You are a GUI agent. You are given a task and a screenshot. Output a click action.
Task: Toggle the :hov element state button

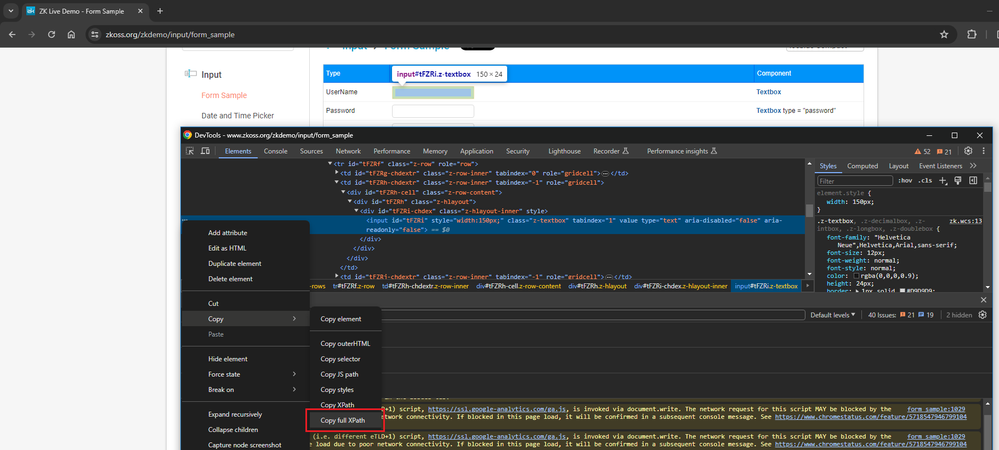(x=905, y=181)
